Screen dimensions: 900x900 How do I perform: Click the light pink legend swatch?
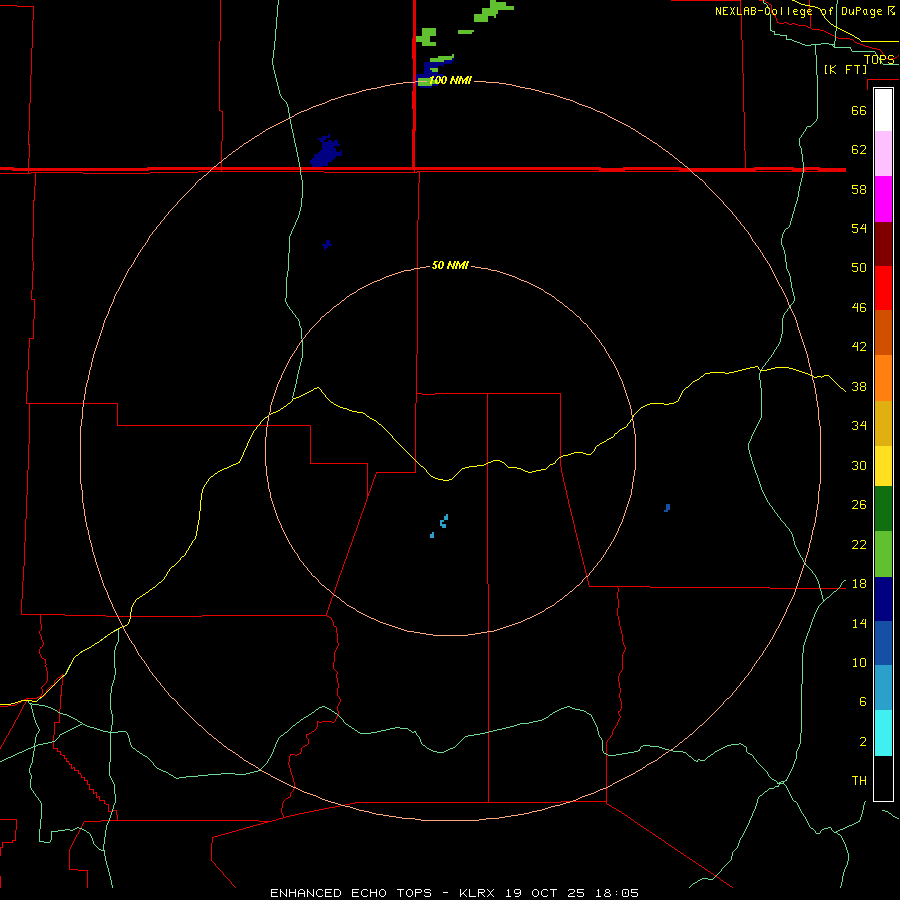pos(883,154)
